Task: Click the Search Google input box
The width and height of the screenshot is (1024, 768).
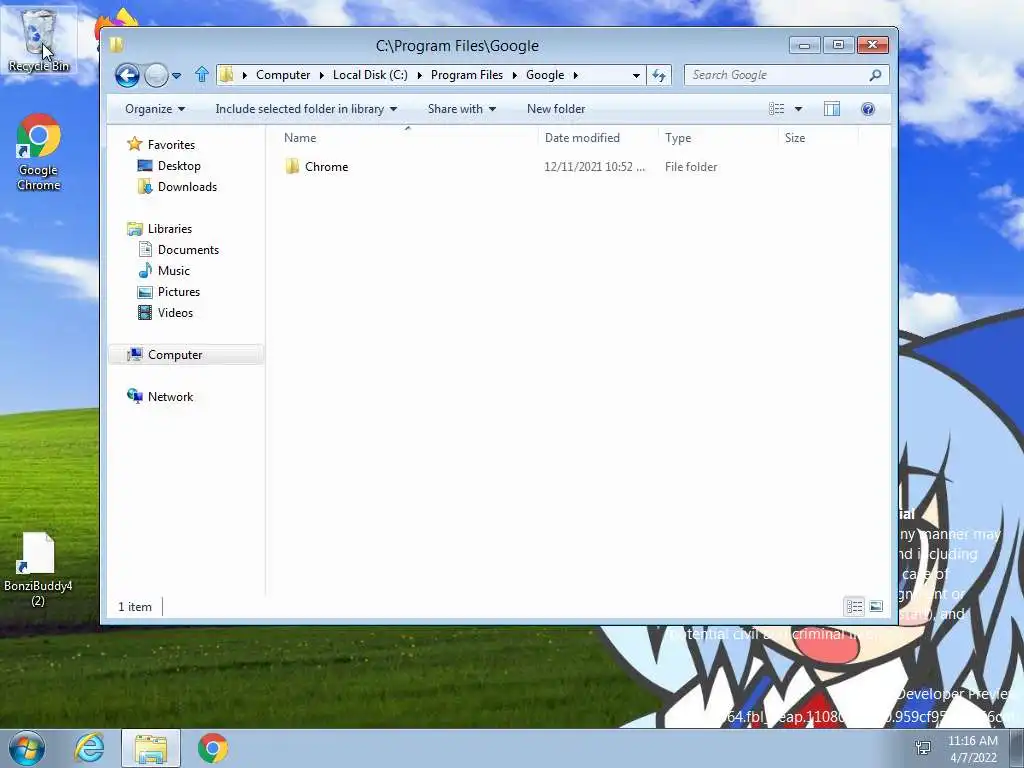Action: pos(777,75)
